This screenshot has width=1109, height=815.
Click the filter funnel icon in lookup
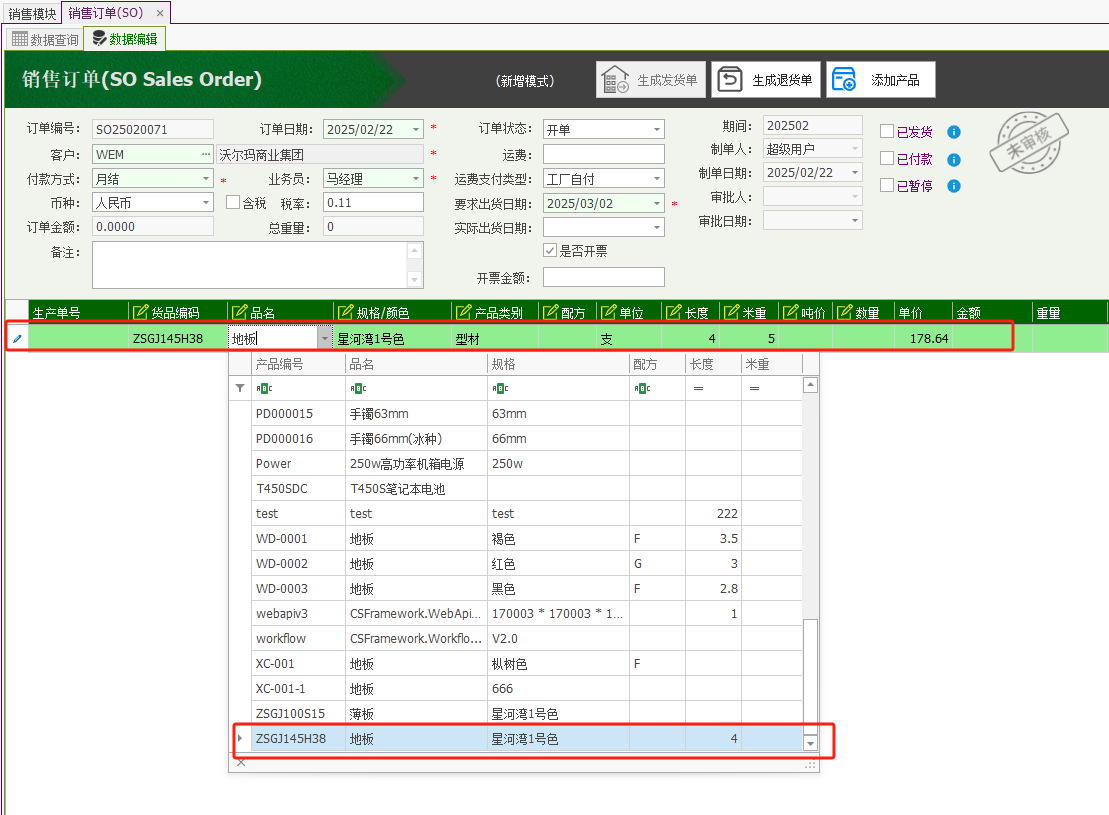click(240, 388)
